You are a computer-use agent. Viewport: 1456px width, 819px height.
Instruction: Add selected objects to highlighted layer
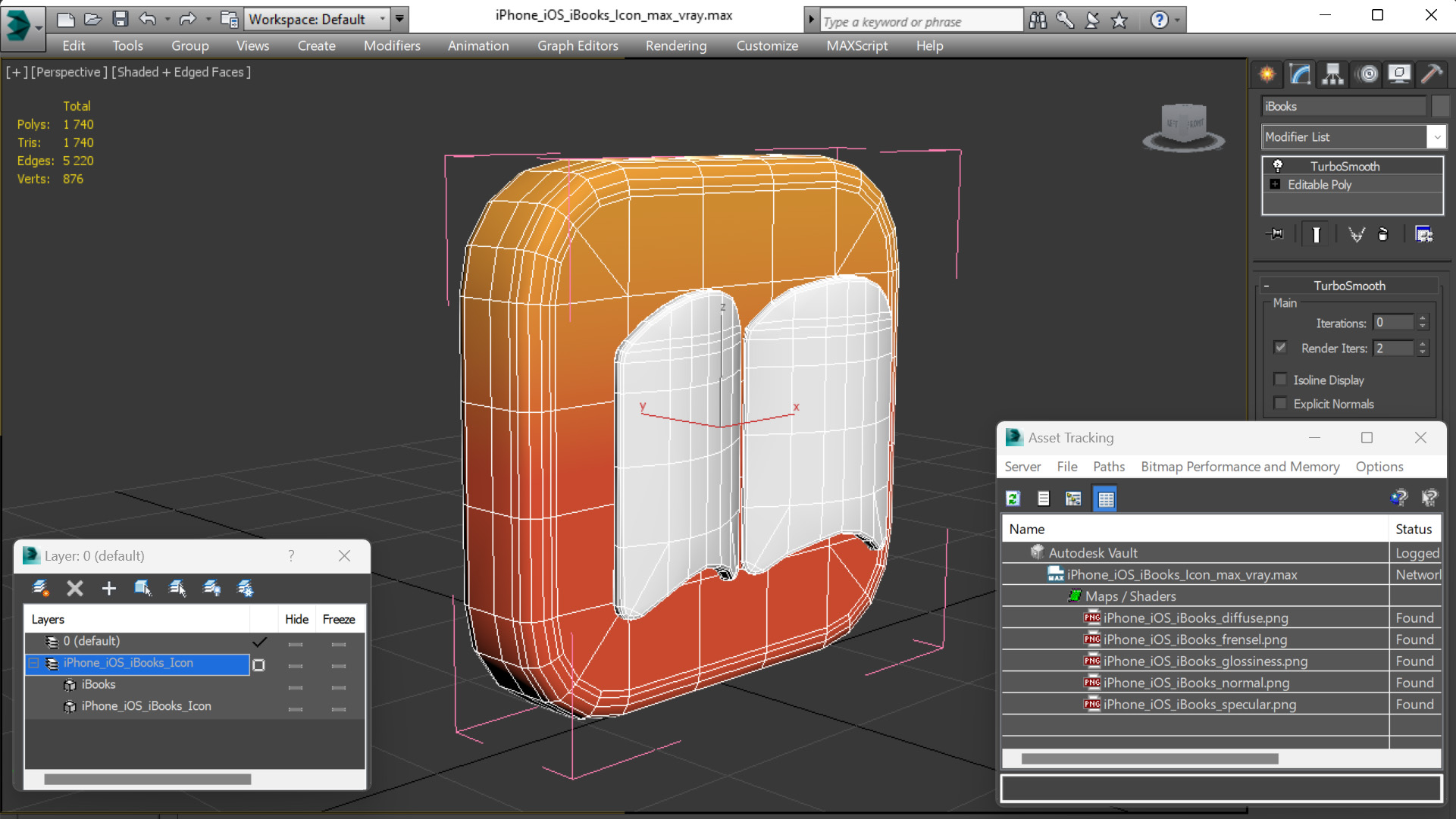pyautogui.click(x=108, y=588)
